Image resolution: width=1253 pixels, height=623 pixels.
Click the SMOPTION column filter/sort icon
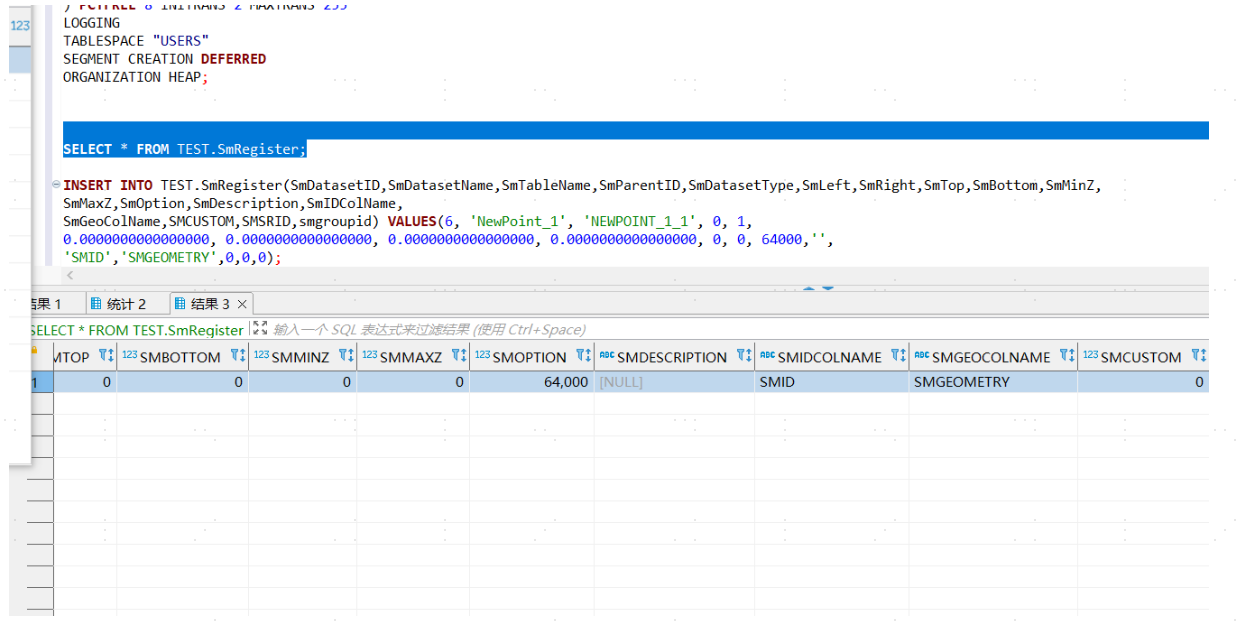(x=583, y=356)
